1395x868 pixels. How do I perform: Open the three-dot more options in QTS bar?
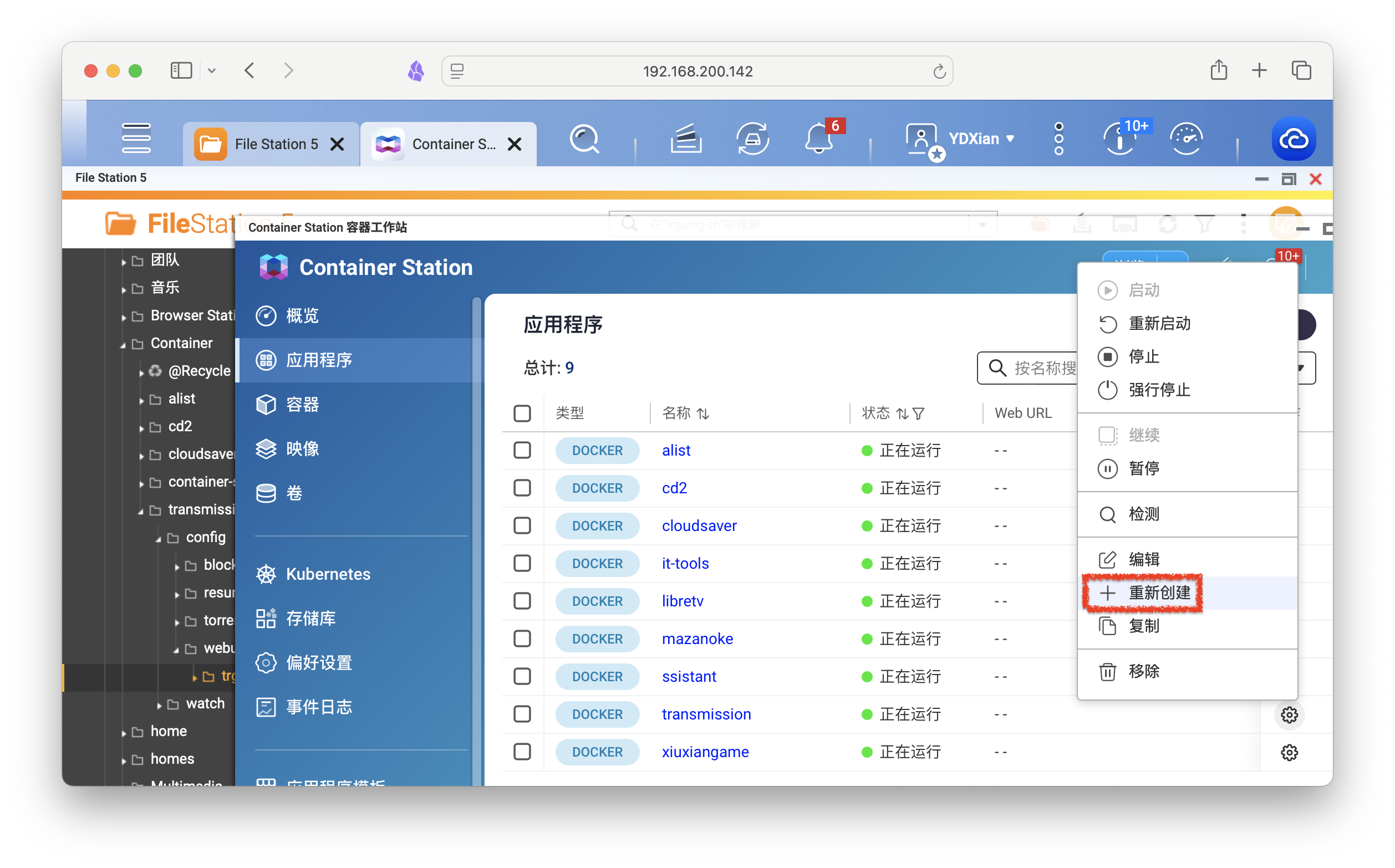click(x=1058, y=139)
